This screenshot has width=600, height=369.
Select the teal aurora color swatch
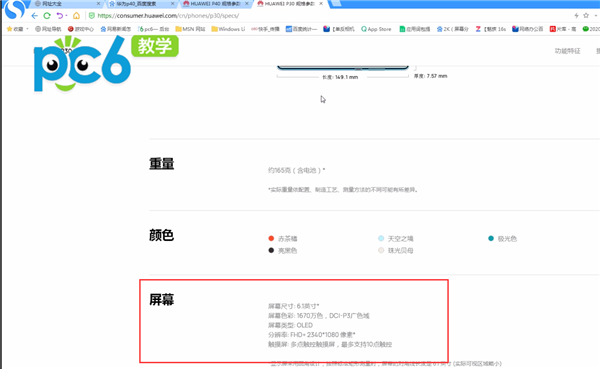tap(491, 238)
